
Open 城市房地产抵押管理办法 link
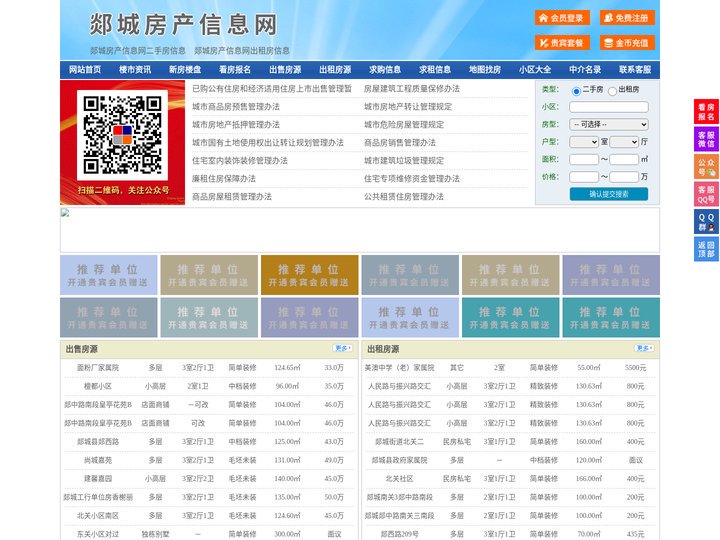(236, 124)
